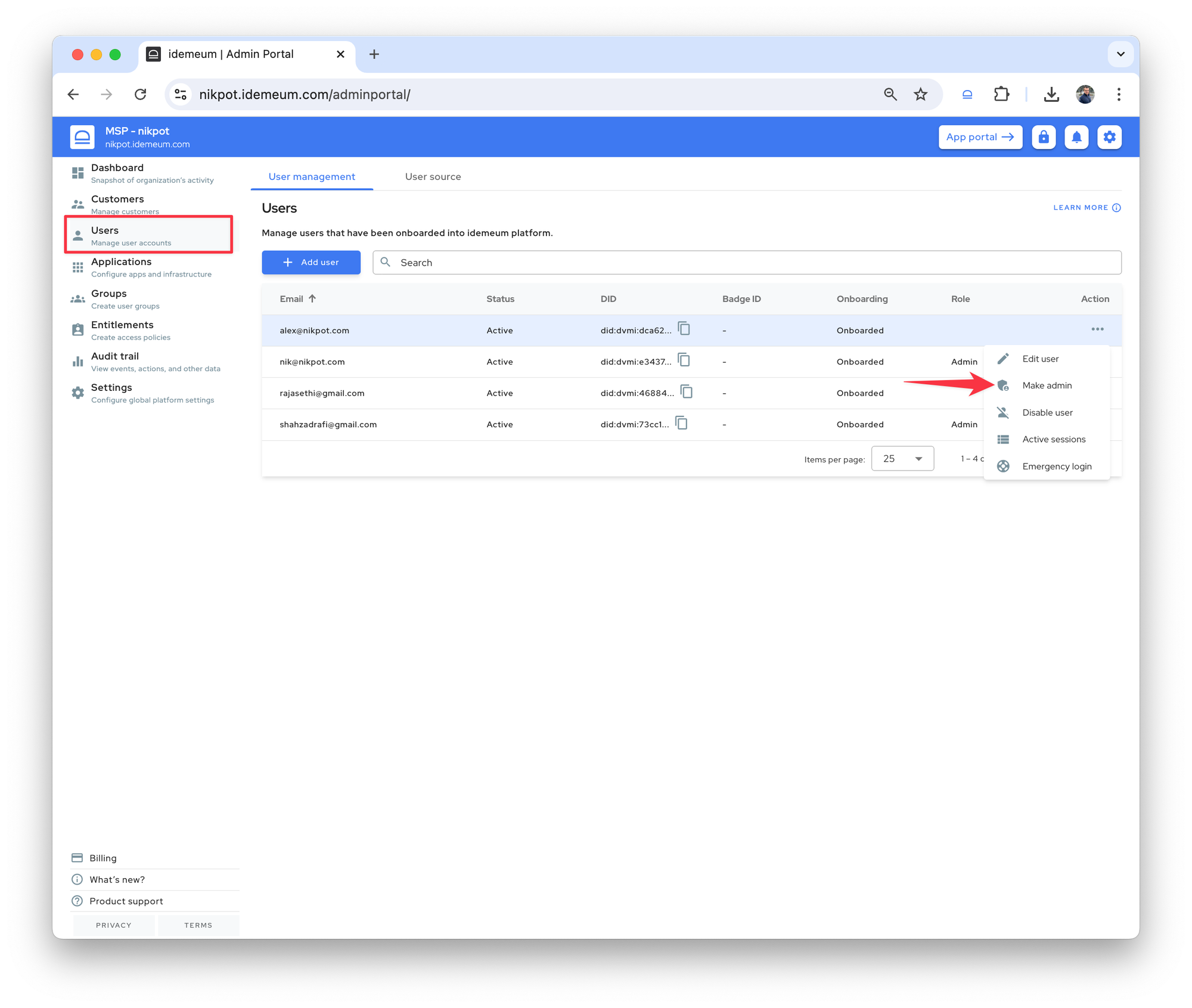
Task: Copy DID for alex@nikpot.com
Action: click(x=684, y=329)
